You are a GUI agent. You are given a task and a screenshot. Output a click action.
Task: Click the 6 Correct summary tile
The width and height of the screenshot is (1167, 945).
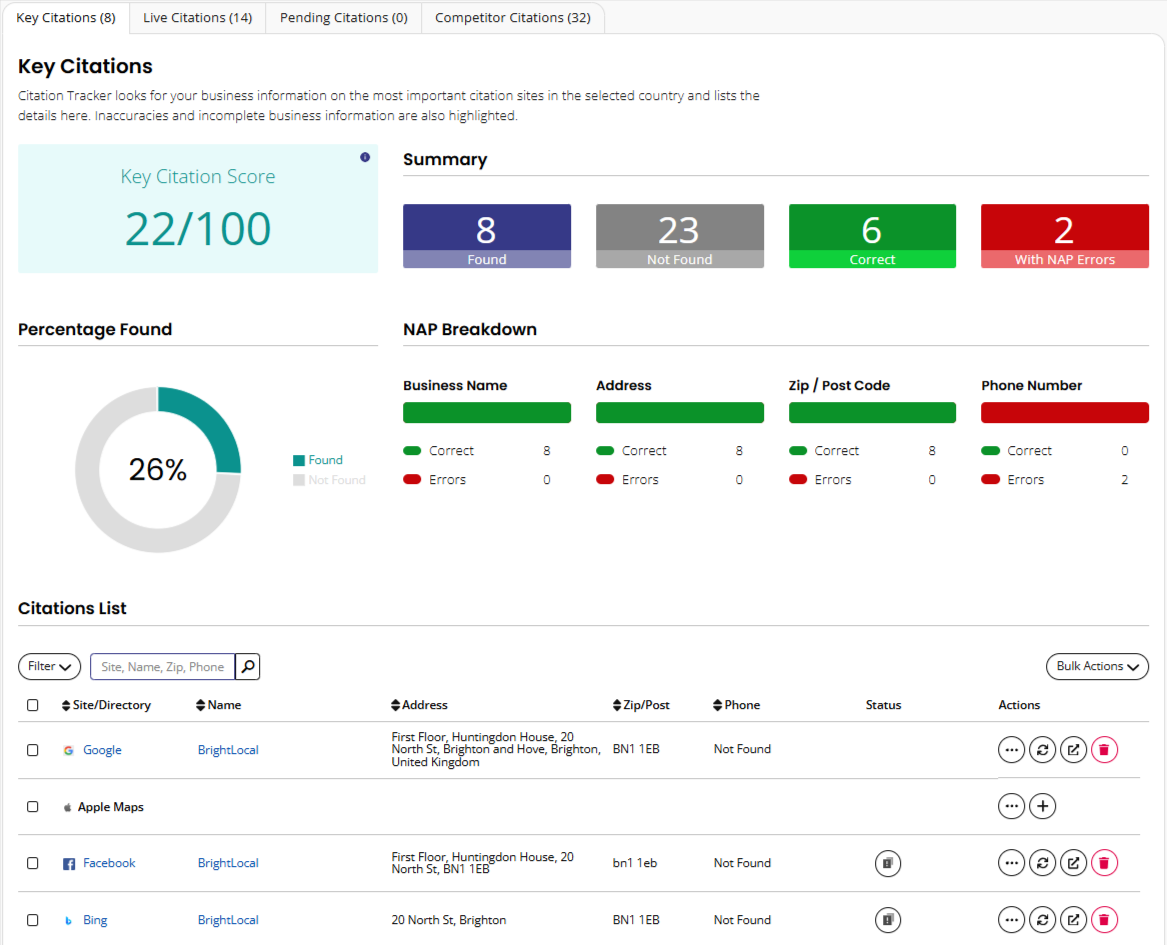tap(872, 236)
